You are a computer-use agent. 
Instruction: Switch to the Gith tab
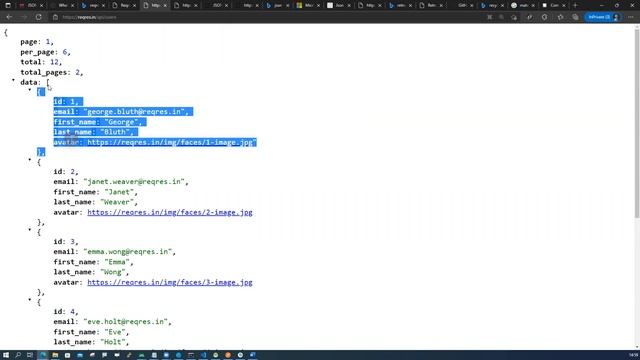pos(462,5)
